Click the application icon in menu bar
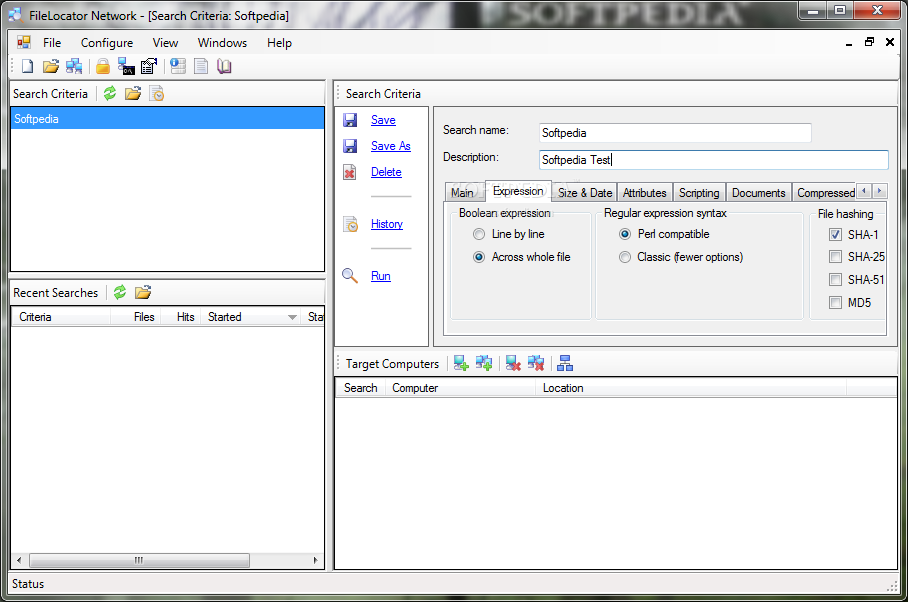This screenshot has height=602, width=908. 24,42
